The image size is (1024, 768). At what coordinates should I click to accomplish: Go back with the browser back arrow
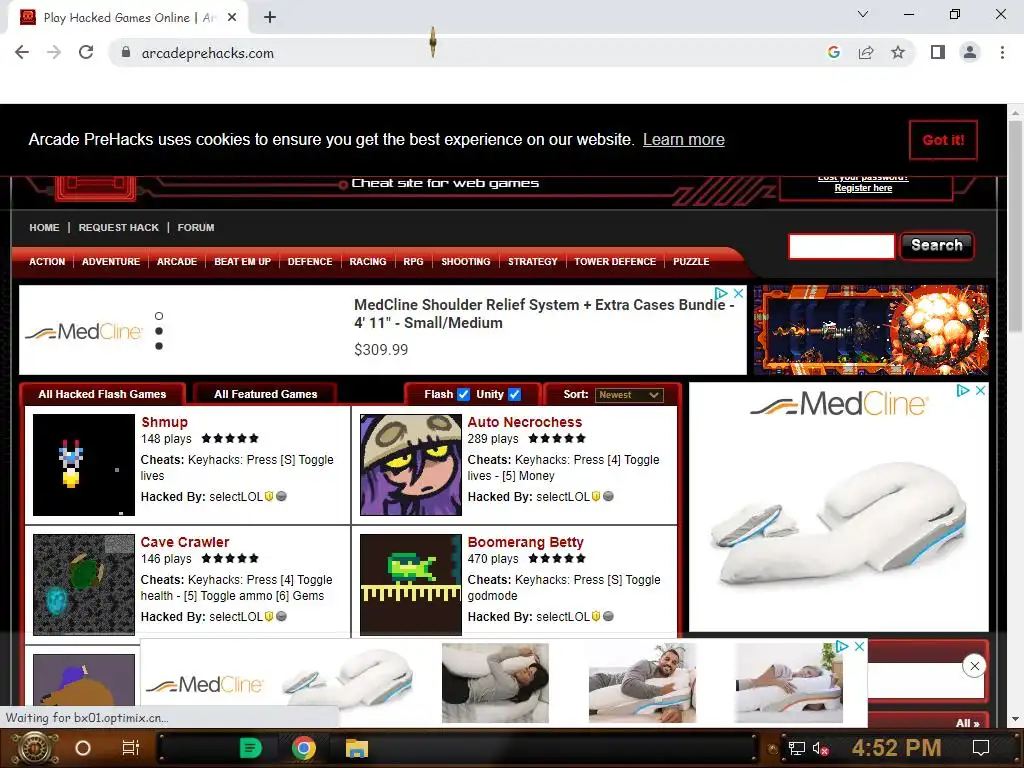22,53
